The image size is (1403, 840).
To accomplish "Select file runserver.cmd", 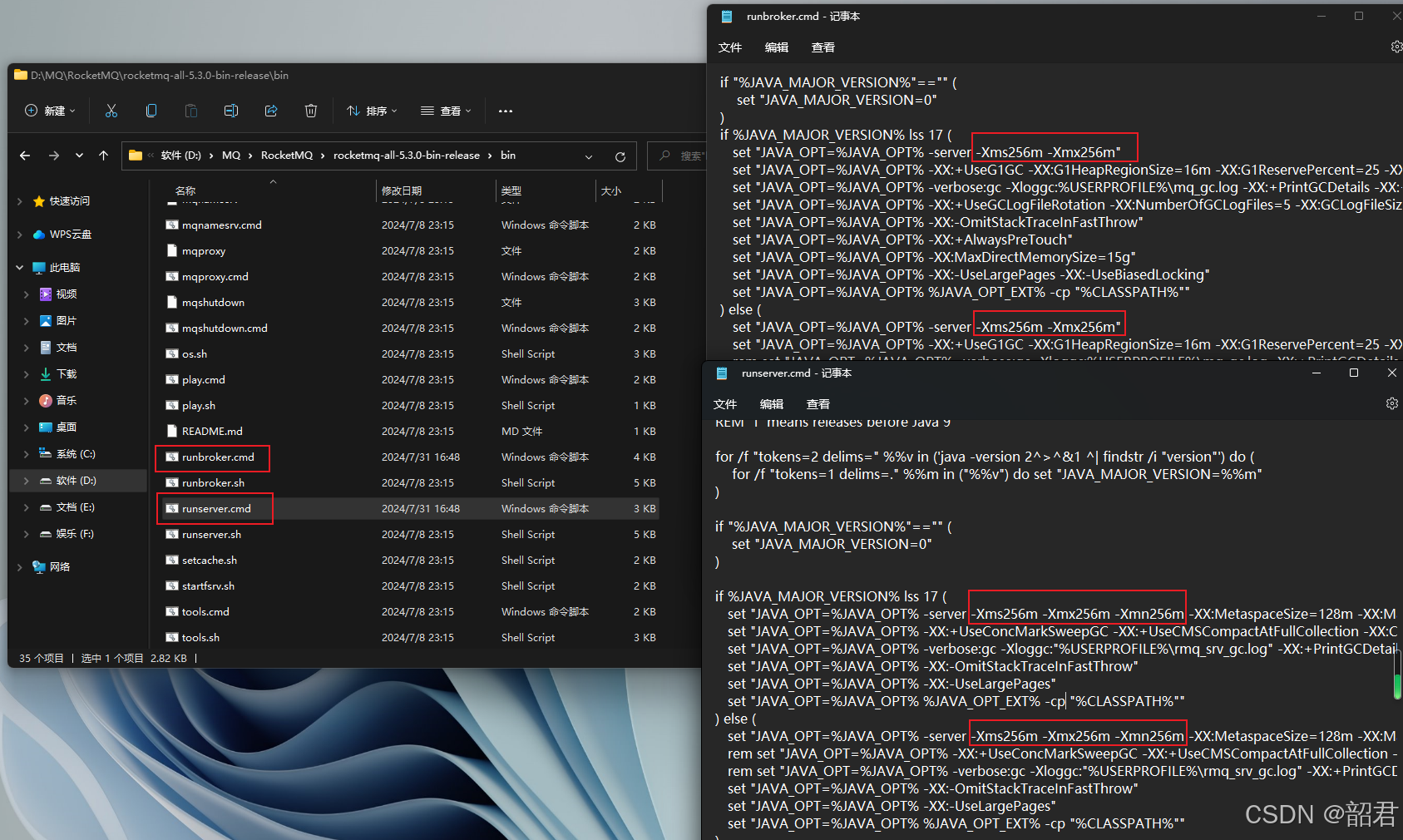I will [216, 509].
